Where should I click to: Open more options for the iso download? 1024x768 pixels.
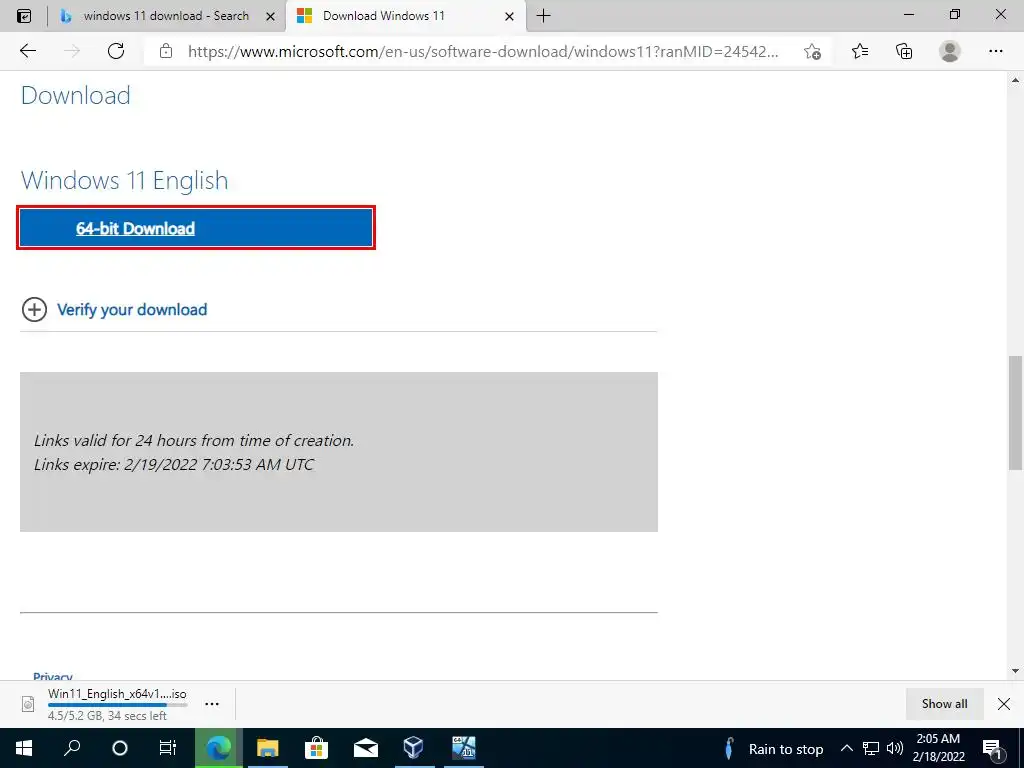(212, 704)
